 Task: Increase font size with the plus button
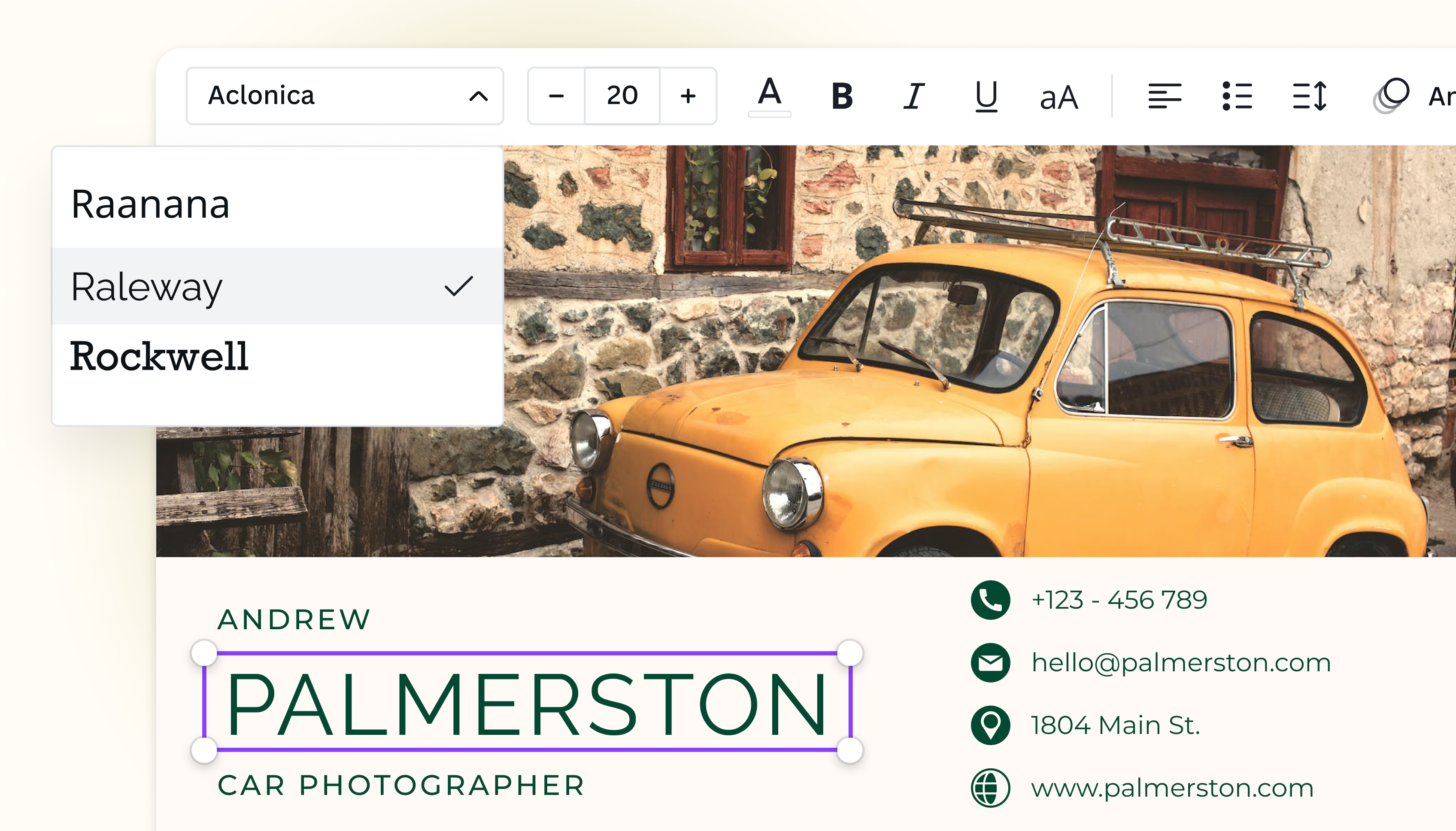pyautogui.click(x=688, y=96)
